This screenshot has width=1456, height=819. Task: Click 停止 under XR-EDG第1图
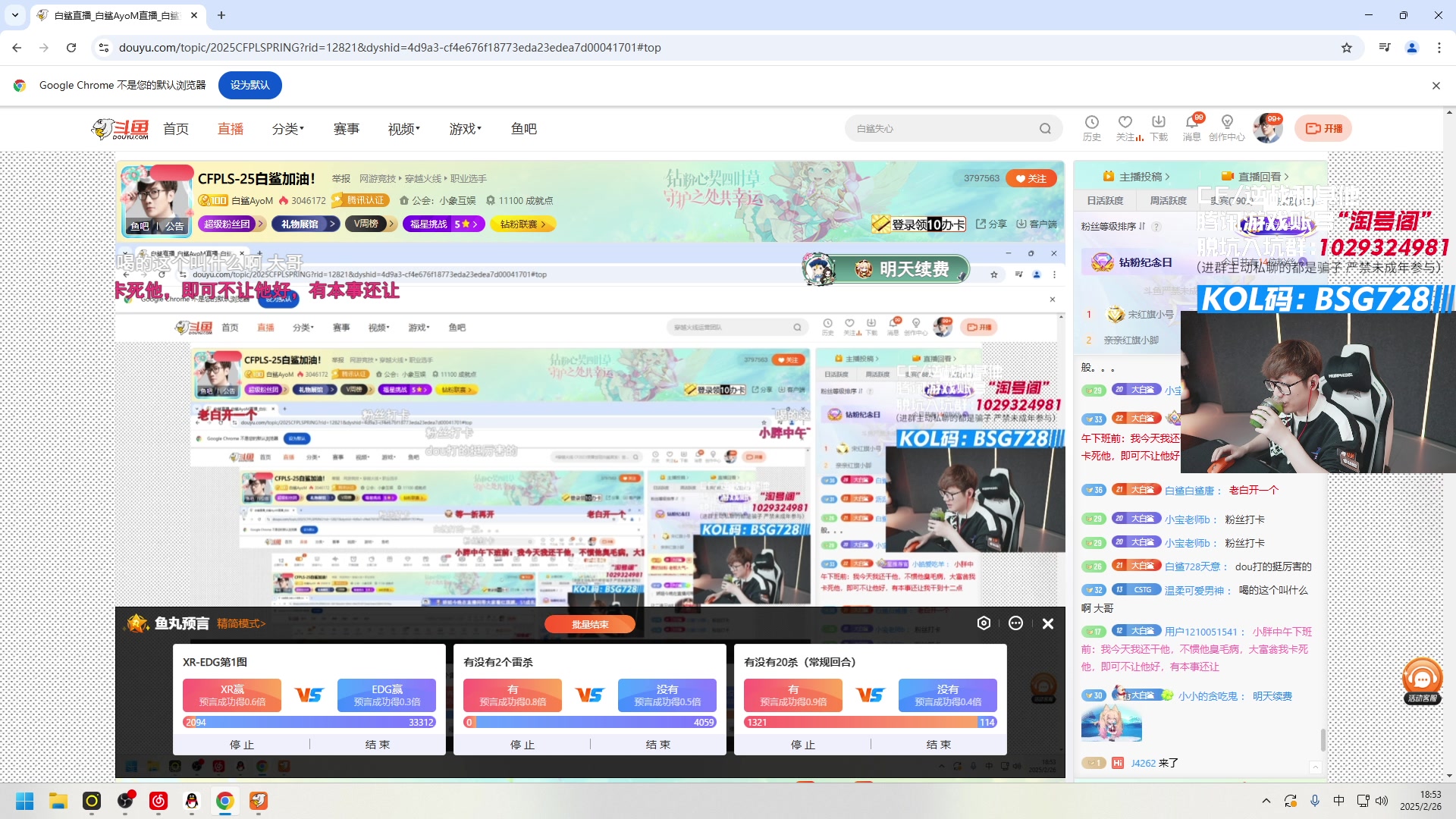[242, 745]
